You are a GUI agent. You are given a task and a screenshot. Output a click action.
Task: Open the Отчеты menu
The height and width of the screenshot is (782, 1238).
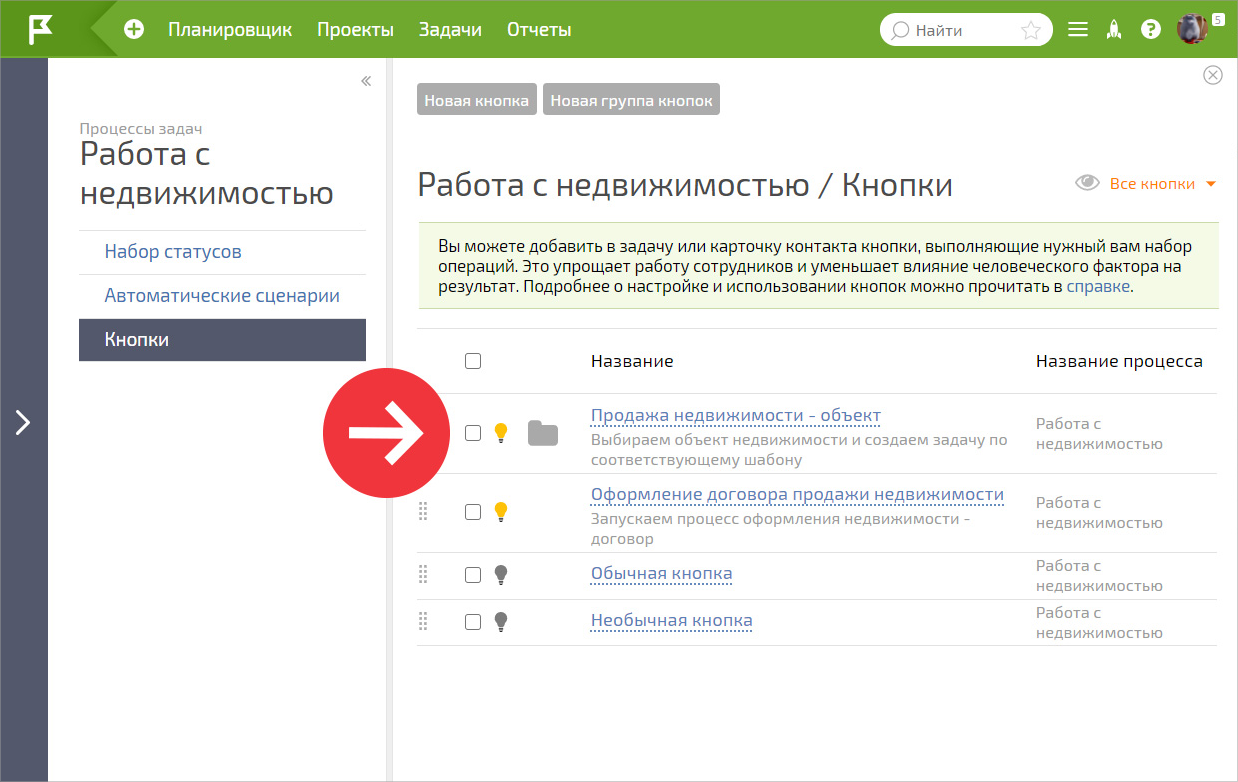pyautogui.click(x=539, y=30)
